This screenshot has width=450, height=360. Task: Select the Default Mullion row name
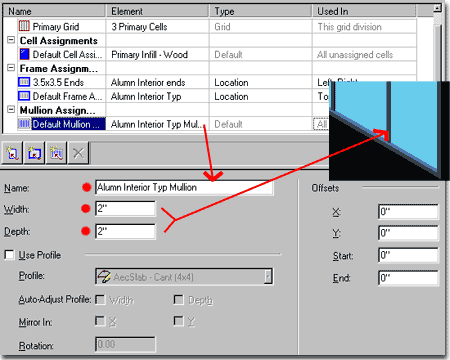click(x=69, y=124)
